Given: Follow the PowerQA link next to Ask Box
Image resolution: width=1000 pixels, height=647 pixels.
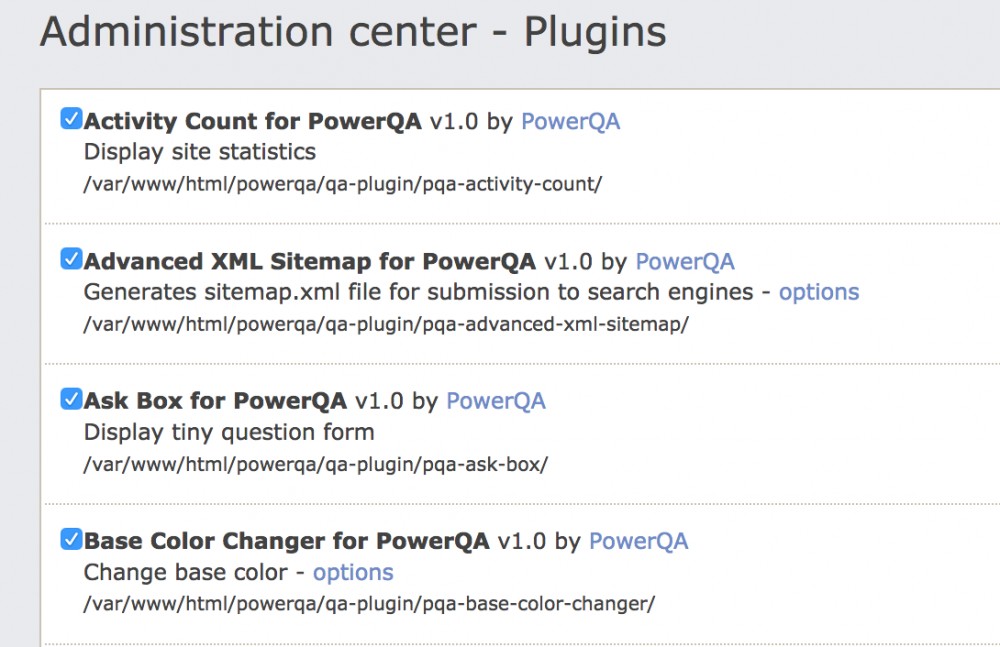Looking at the screenshot, I should click(495, 402).
